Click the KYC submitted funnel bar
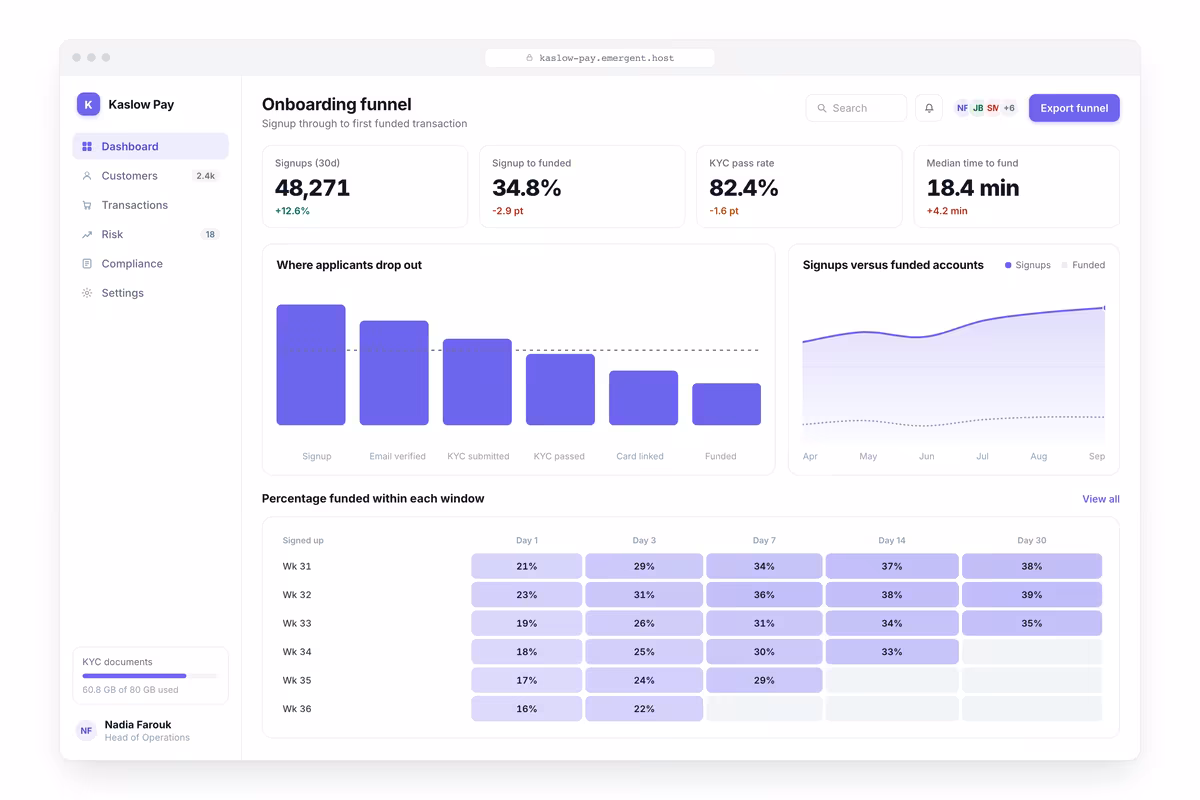The image size is (1200, 800). (477, 382)
